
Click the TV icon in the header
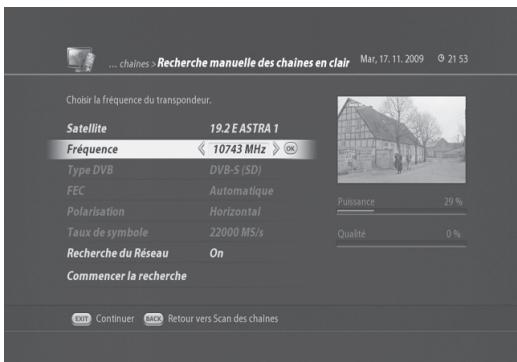tap(81, 59)
